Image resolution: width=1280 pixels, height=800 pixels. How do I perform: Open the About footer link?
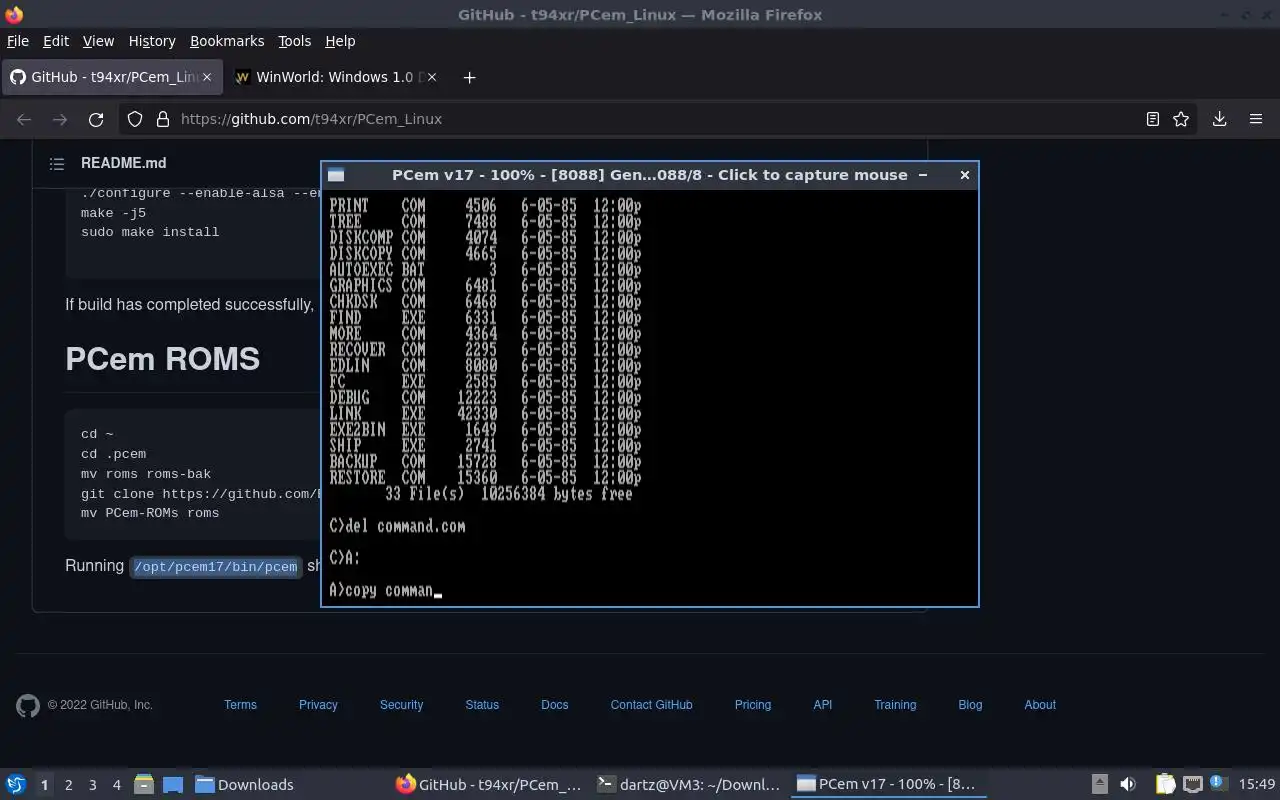pyautogui.click(x=1040, y=705)
